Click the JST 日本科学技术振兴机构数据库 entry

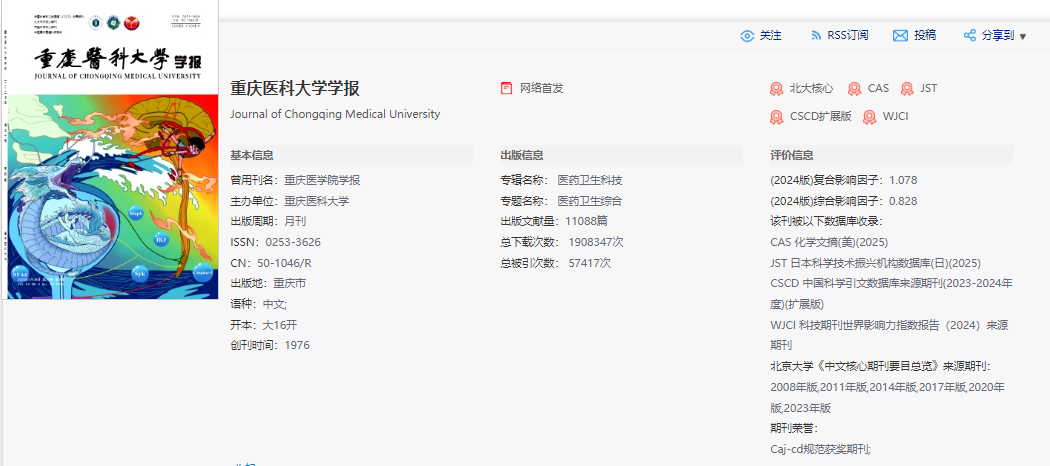click(875, 262)
